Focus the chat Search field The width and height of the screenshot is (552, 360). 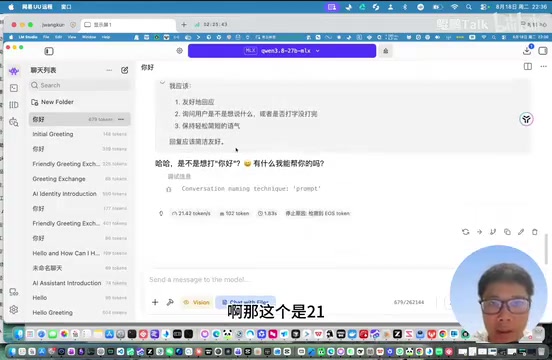click(80, 85)
